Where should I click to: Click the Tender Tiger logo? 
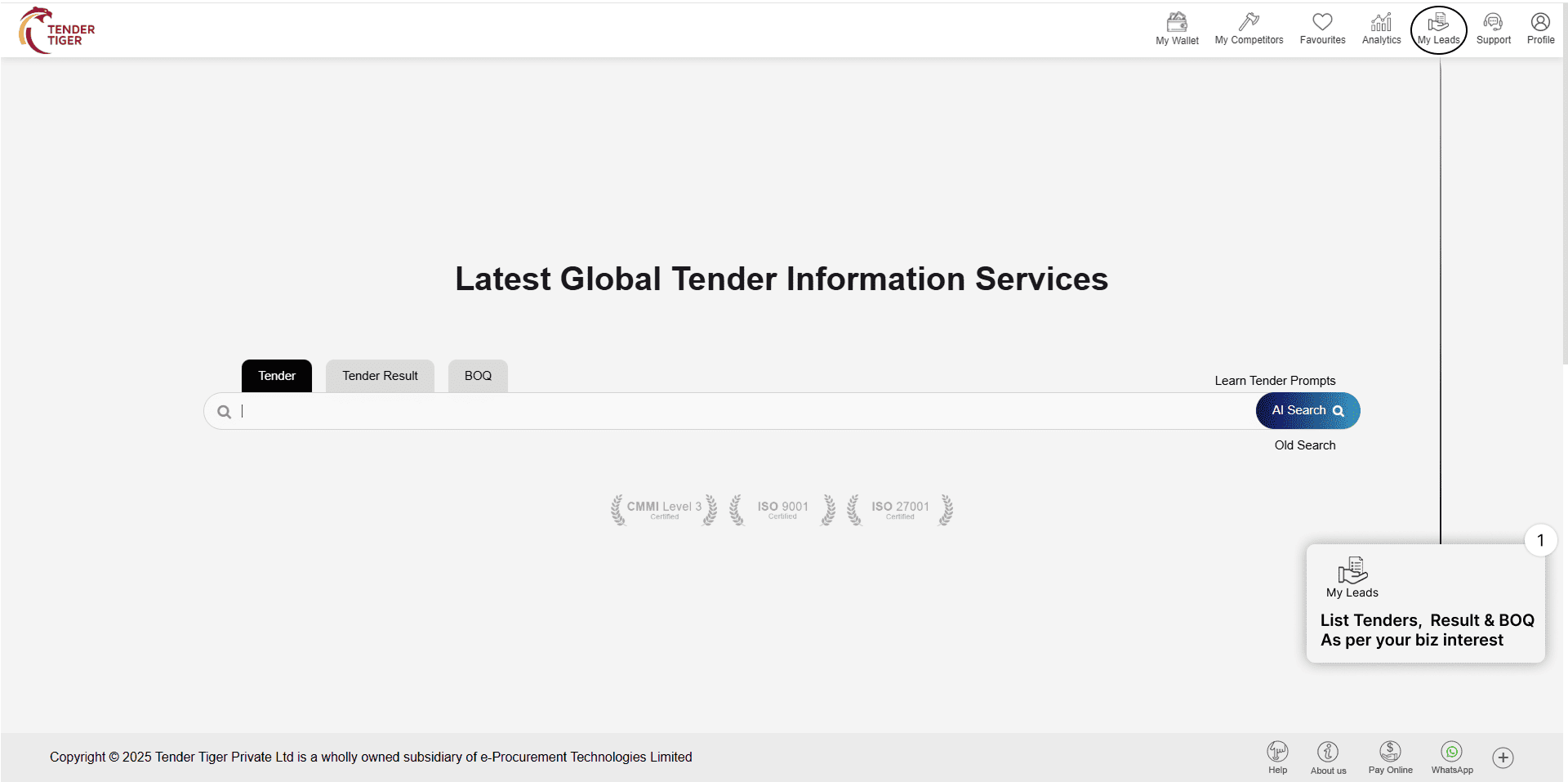[x=56, y=30]
